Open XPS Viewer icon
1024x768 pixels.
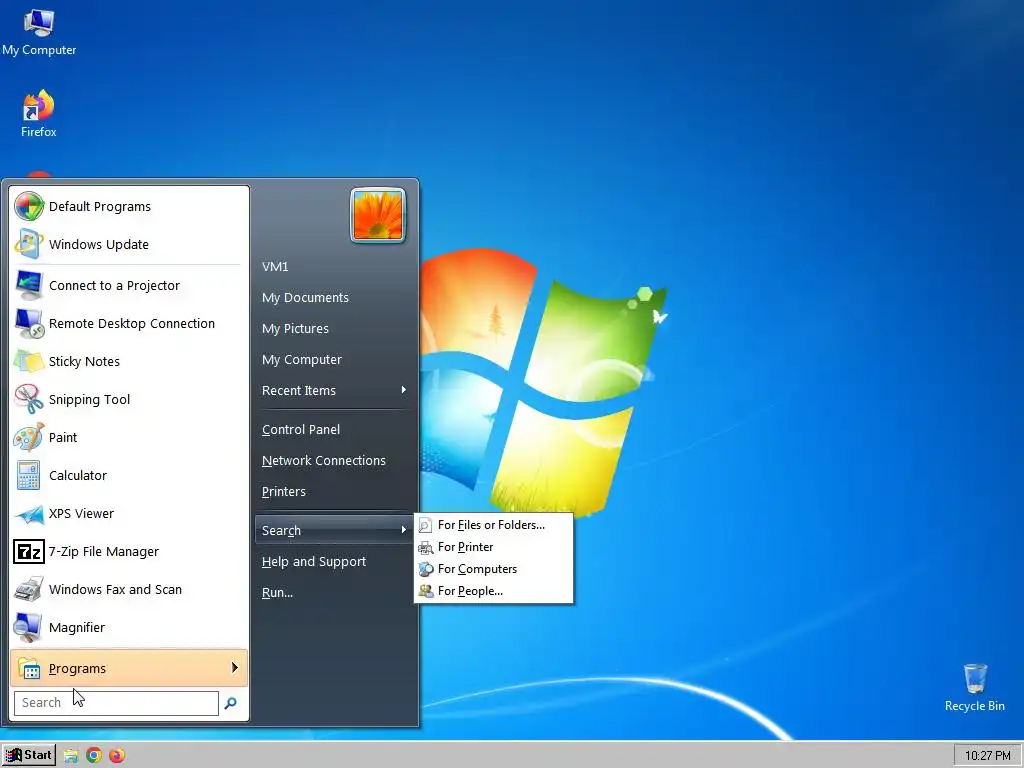click(29, 513)
